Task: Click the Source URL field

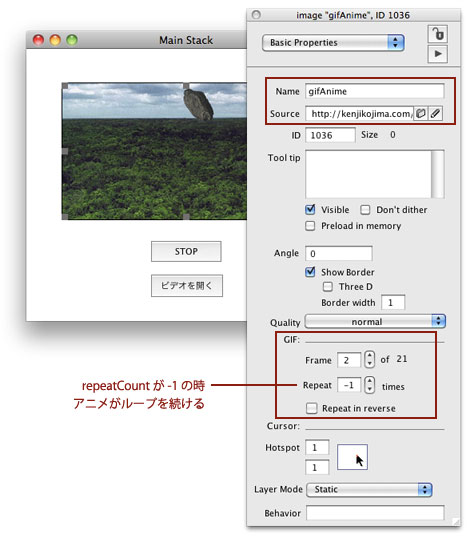Action: (360, 113)
